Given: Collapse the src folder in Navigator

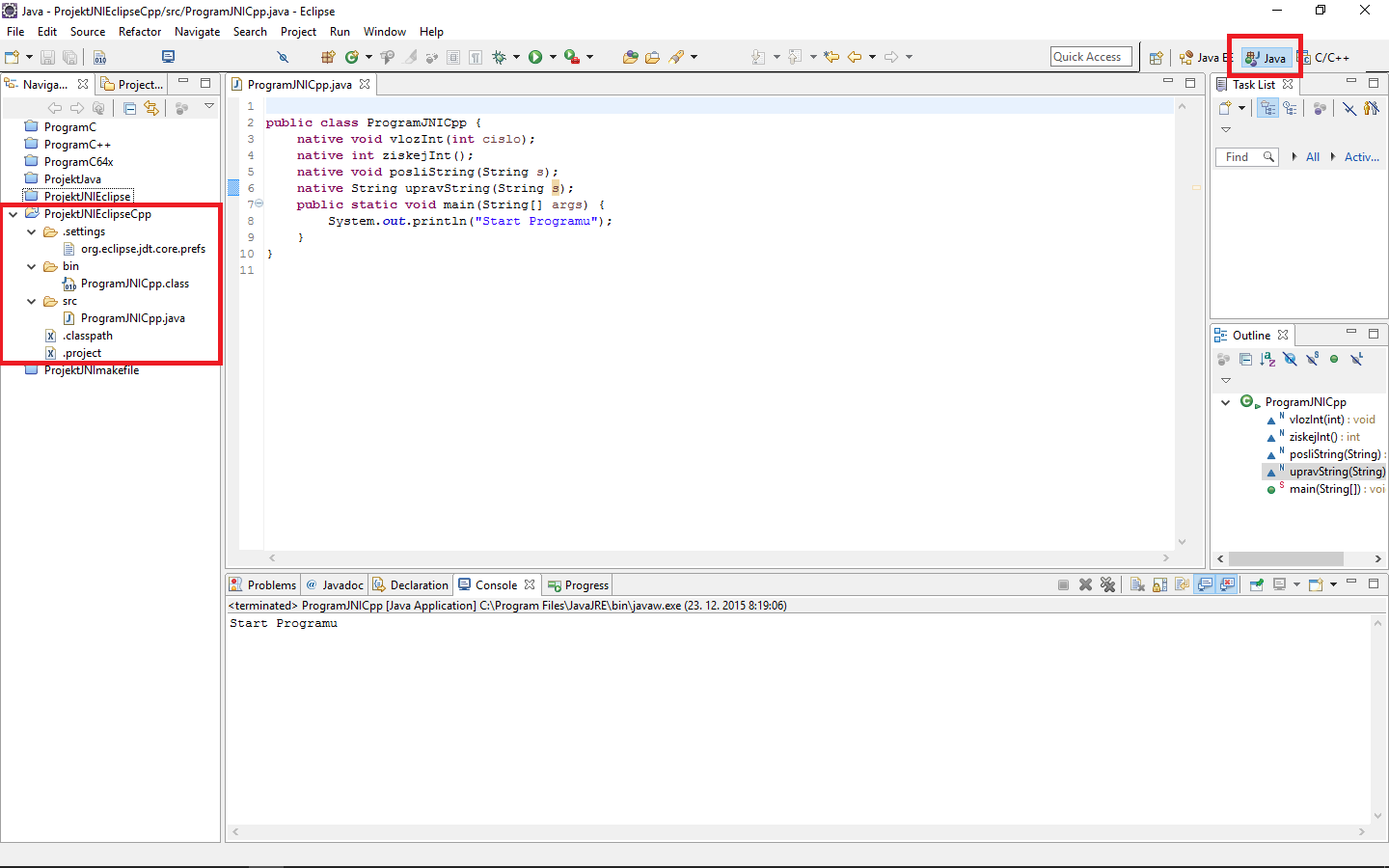Looking at the screenshot, I should click(x=31, y=300).
